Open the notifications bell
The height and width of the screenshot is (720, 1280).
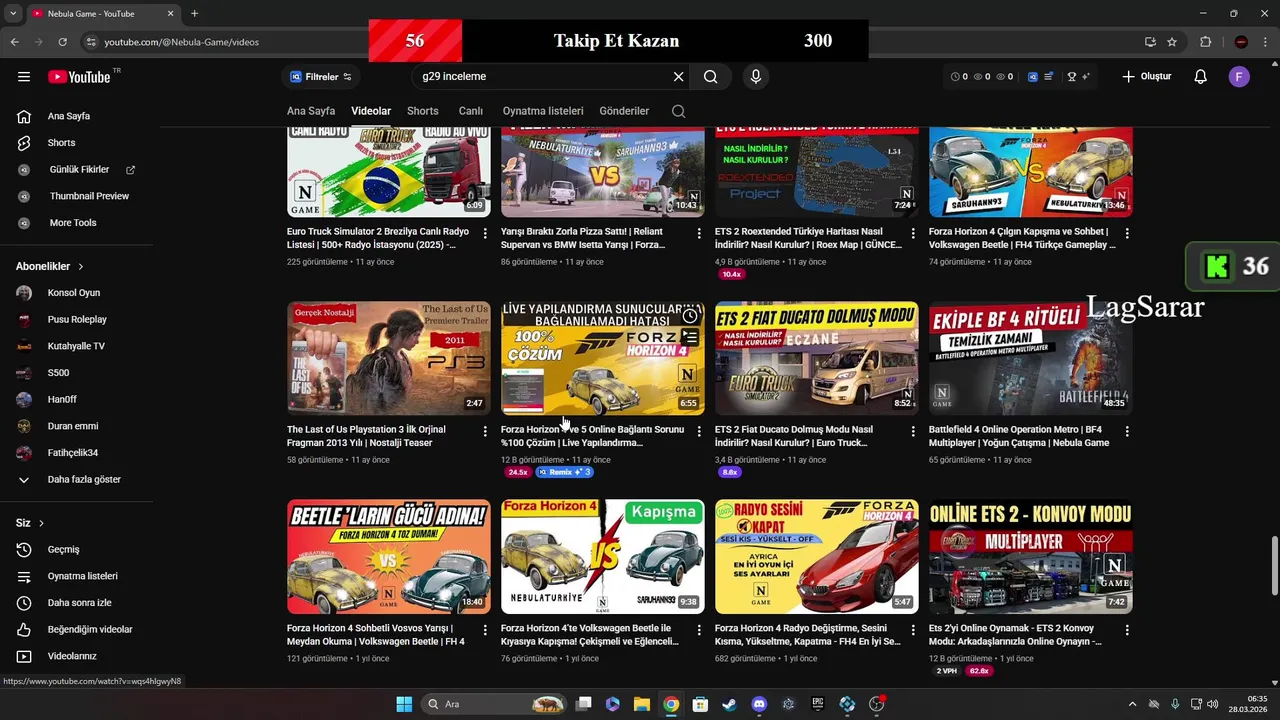click(1201, 76)
